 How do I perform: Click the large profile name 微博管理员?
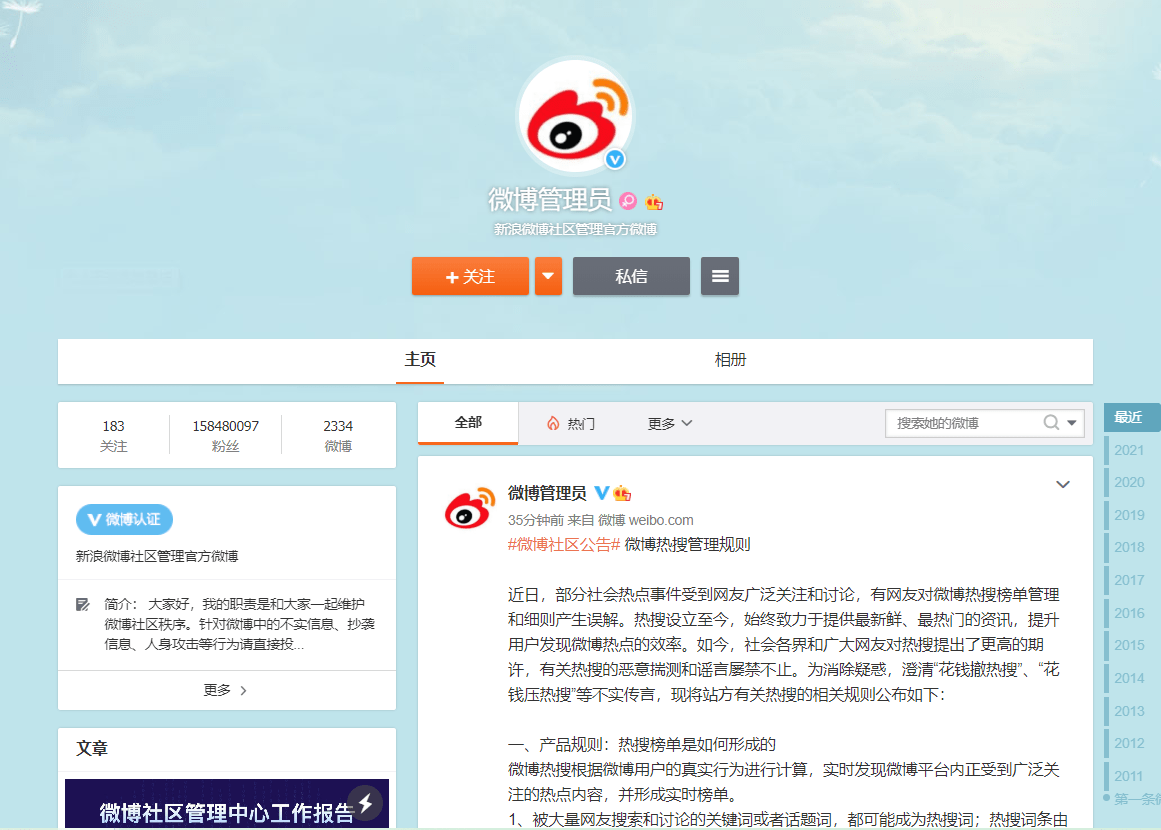point(549,200)
